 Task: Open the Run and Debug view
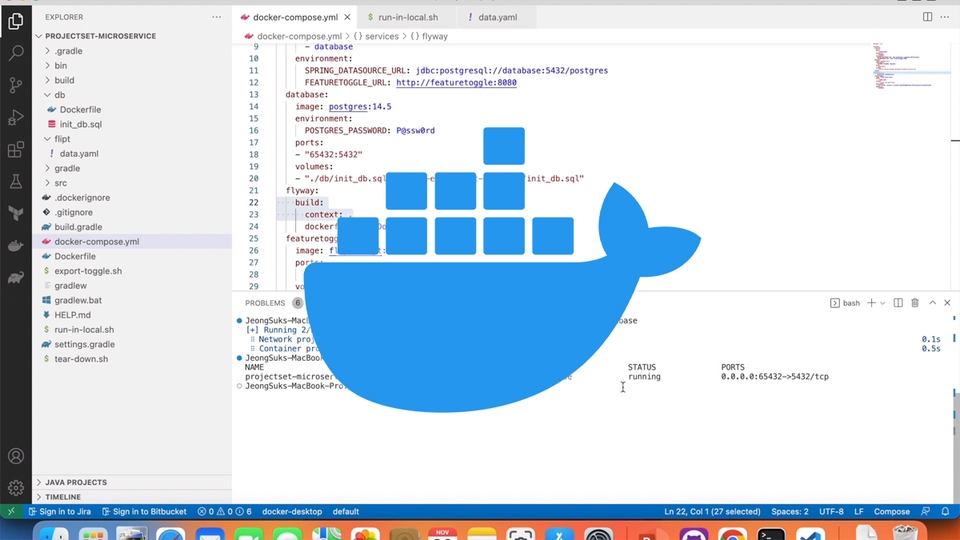click(16, 117)
